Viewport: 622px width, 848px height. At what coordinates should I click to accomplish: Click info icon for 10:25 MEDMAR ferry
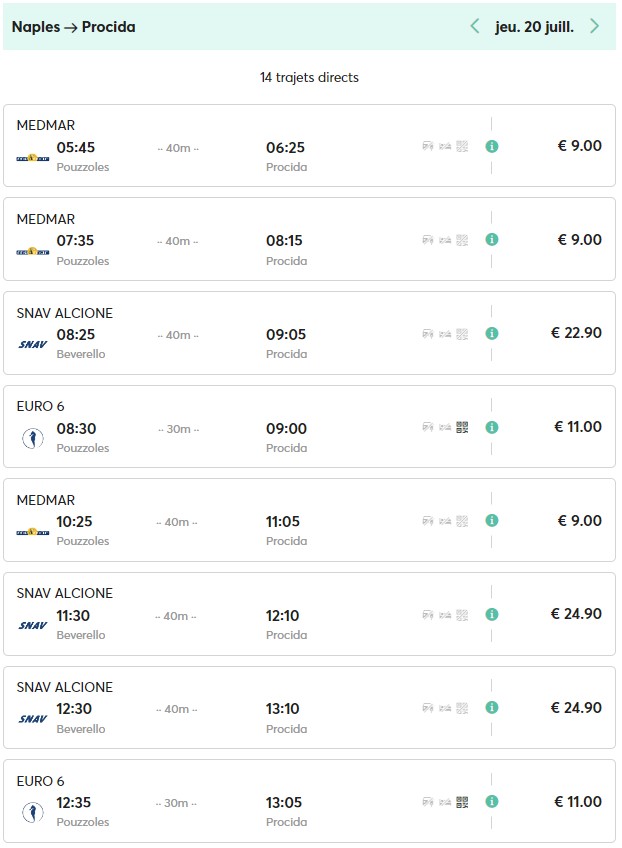492,520
